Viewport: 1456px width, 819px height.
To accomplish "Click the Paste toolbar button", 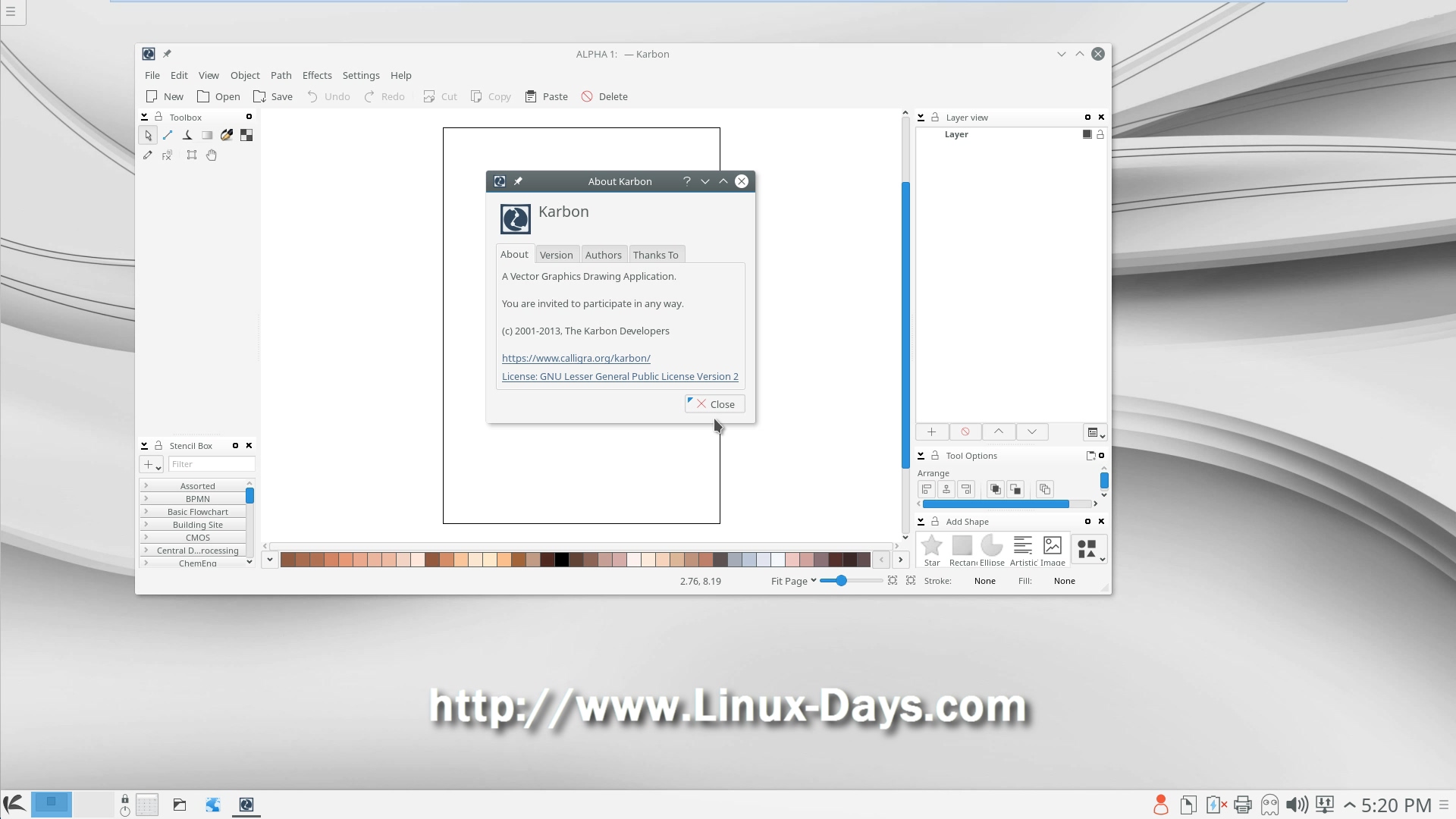I will point(547,96).
